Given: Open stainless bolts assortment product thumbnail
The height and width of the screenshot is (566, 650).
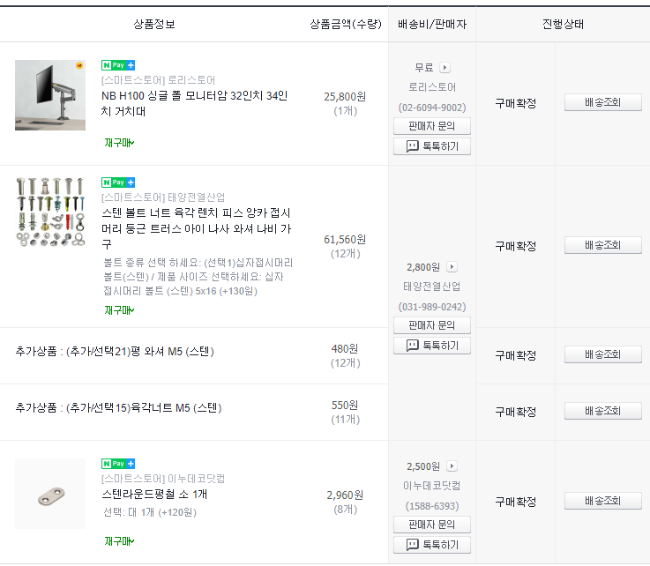Looking at the screenshot, I should tap(50, 212).
